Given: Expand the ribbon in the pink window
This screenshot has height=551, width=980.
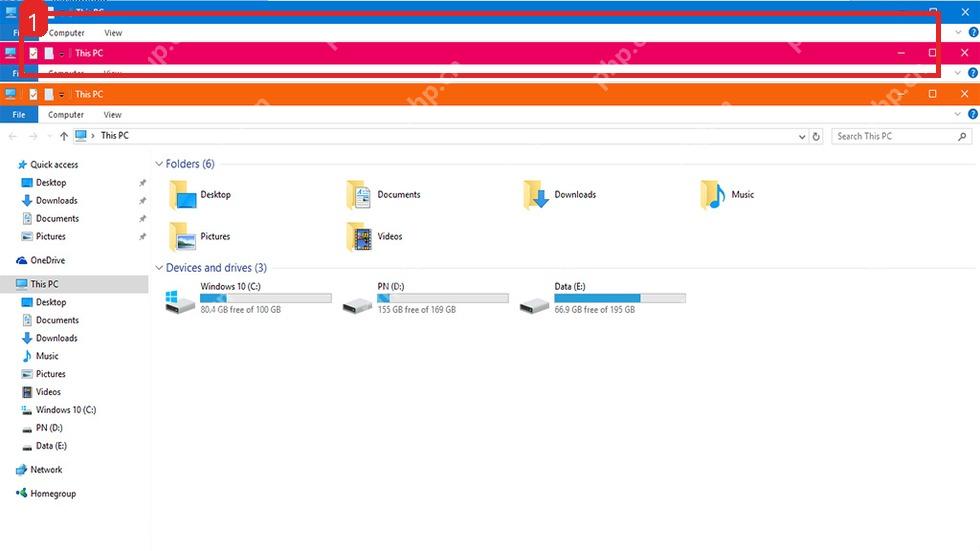Looking at the screenshot, I should [958, 73].
